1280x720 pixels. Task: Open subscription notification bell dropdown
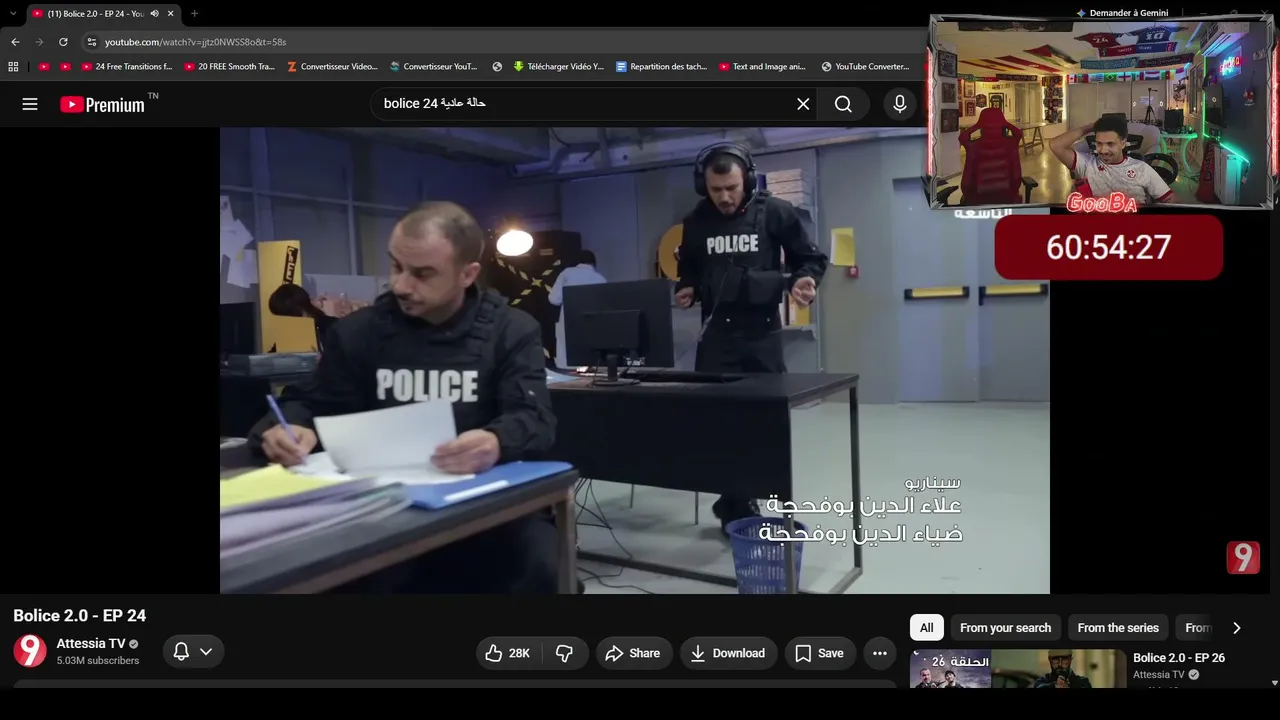click(193, 652)
